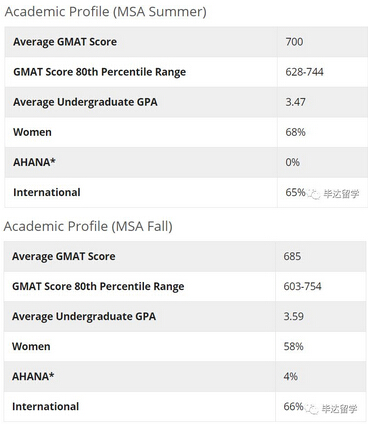The height and width of the screenshot is (424, 368).
Task: Click the Fall Women percentage 58%
Action: point(294,346)
